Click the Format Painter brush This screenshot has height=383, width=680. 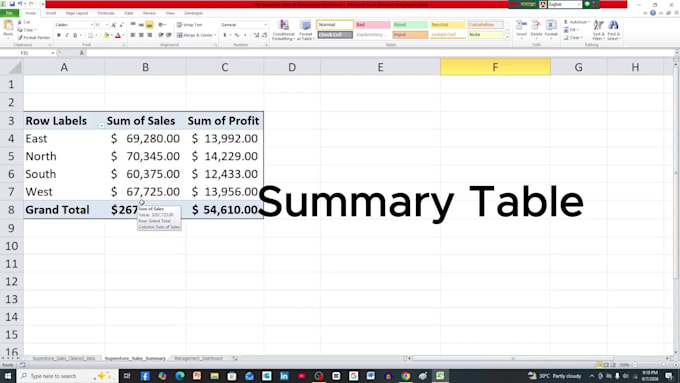coord(20,38)
